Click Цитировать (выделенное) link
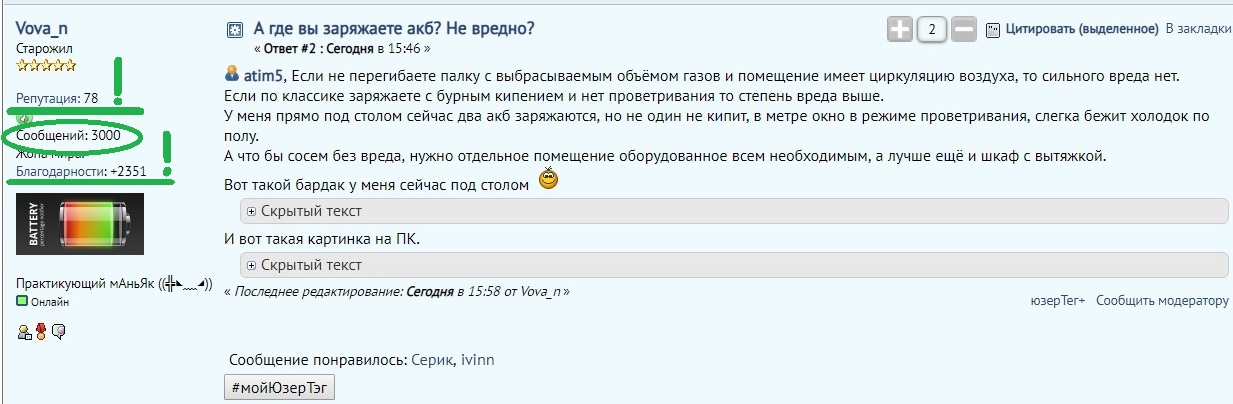Viewport: 1233px width, 404px height. 1081,29
